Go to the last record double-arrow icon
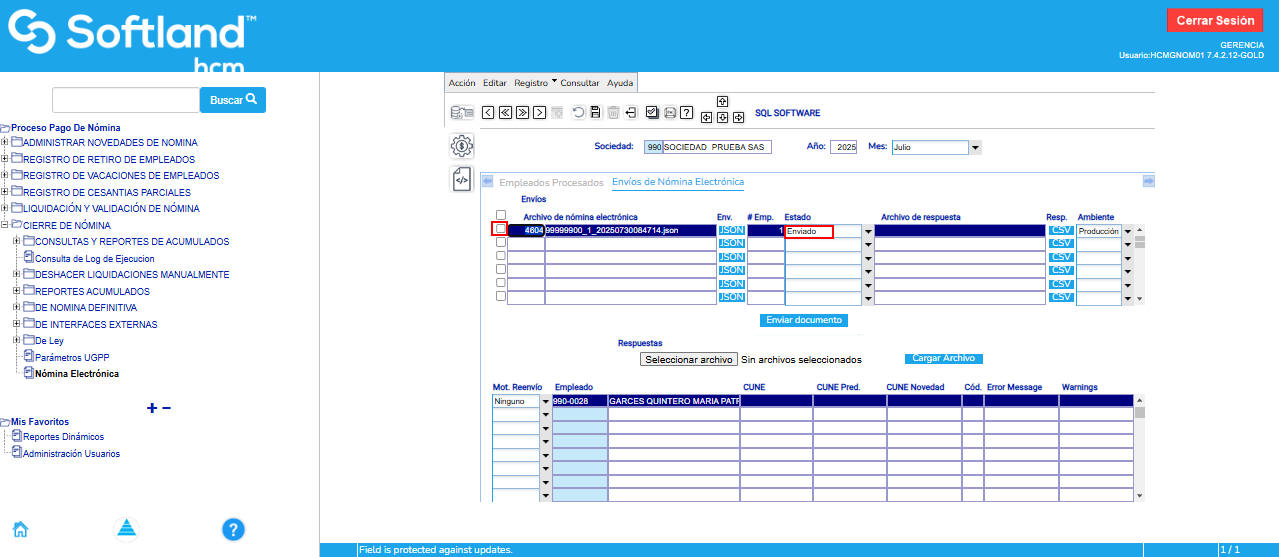 pyautogui.click(x=523, y=112)
